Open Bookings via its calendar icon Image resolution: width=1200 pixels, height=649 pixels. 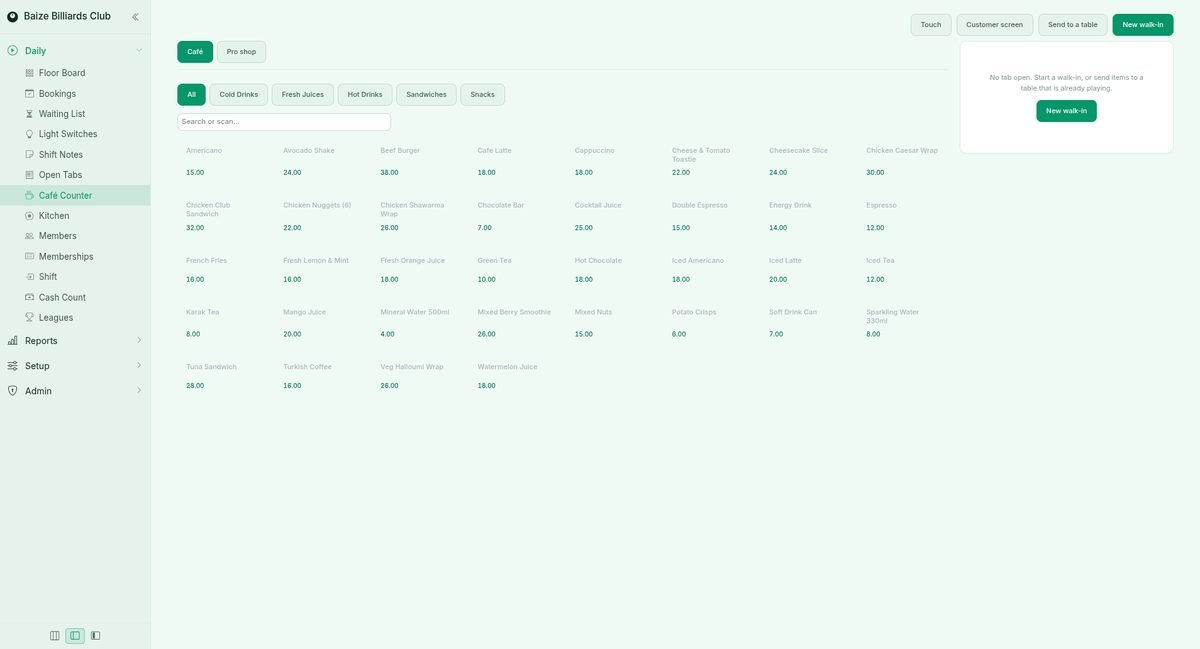pos(29,93)
